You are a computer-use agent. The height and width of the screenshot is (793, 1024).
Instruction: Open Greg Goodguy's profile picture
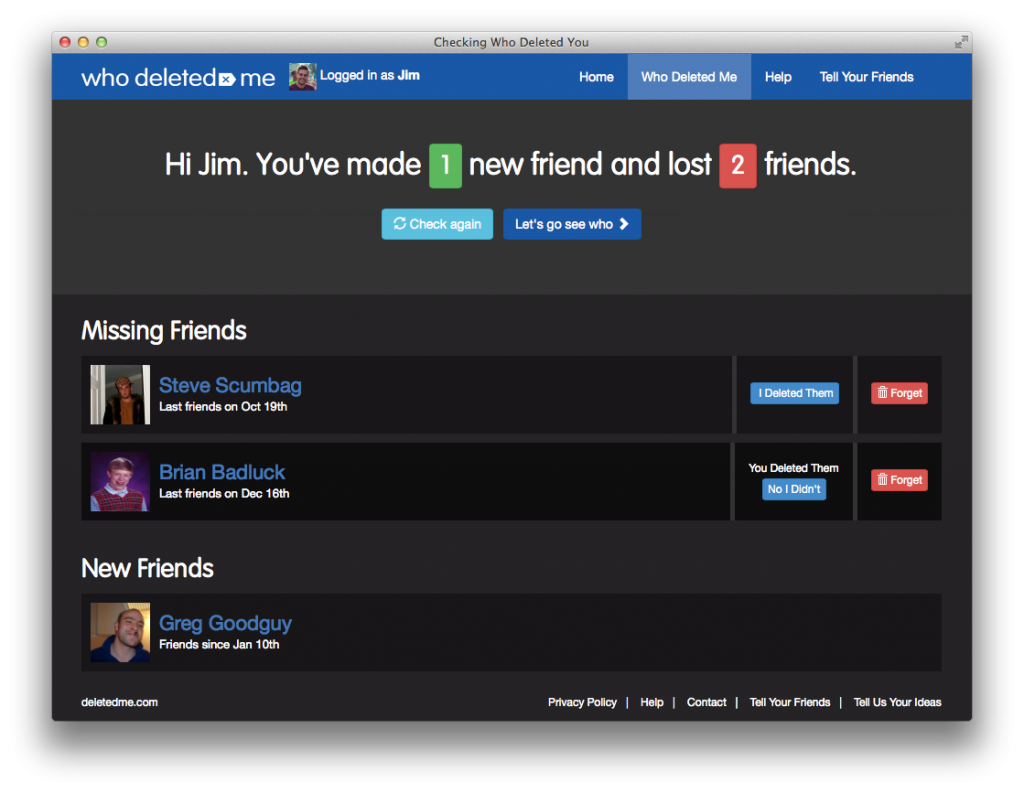click(120, 632)
